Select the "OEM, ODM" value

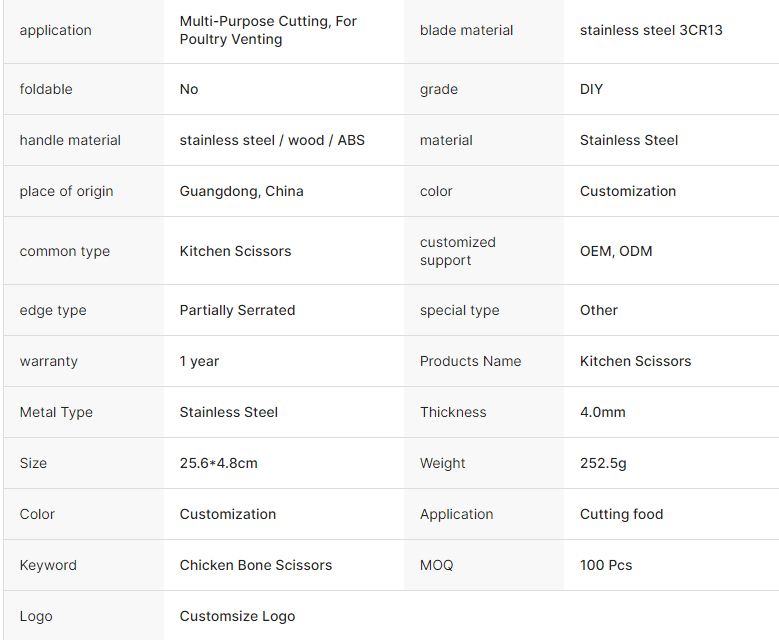tap(616, 251)
